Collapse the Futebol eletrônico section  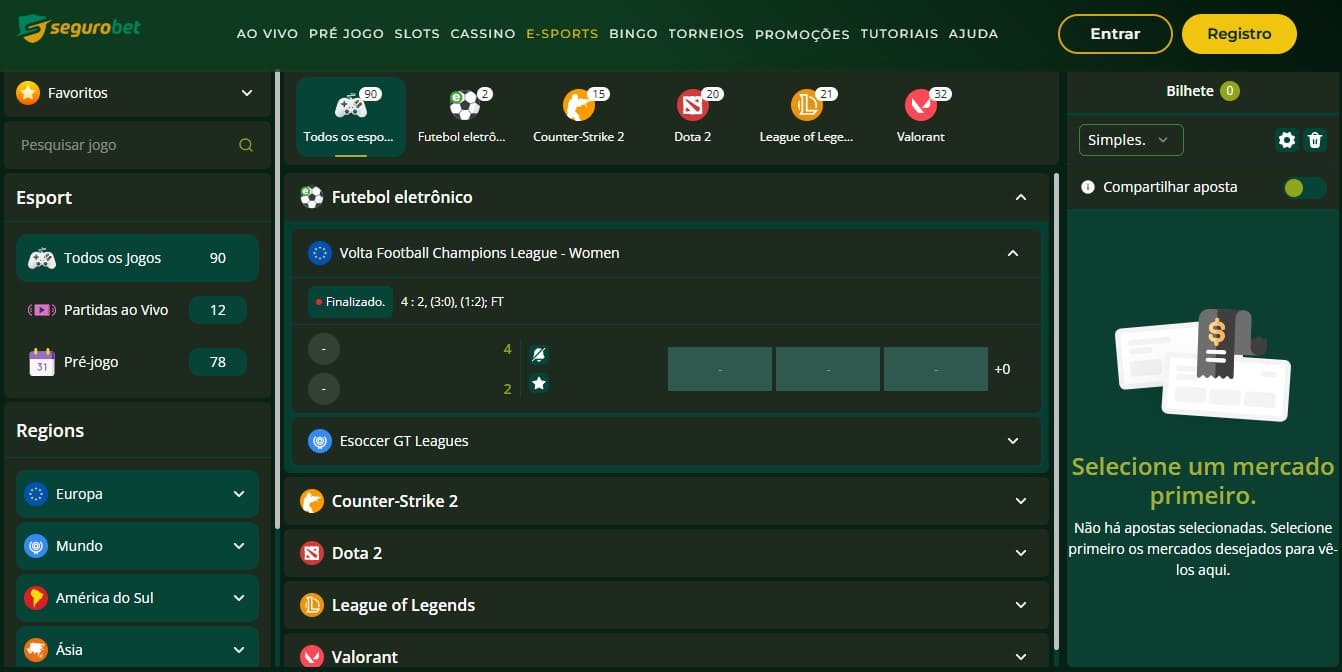[1021, 197]
